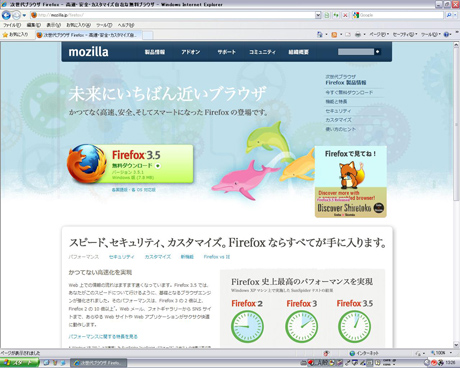Click the カスタマイズ sidebar link
The height and width of the screenshot is (368, 460).
click(x=338, y=120)
